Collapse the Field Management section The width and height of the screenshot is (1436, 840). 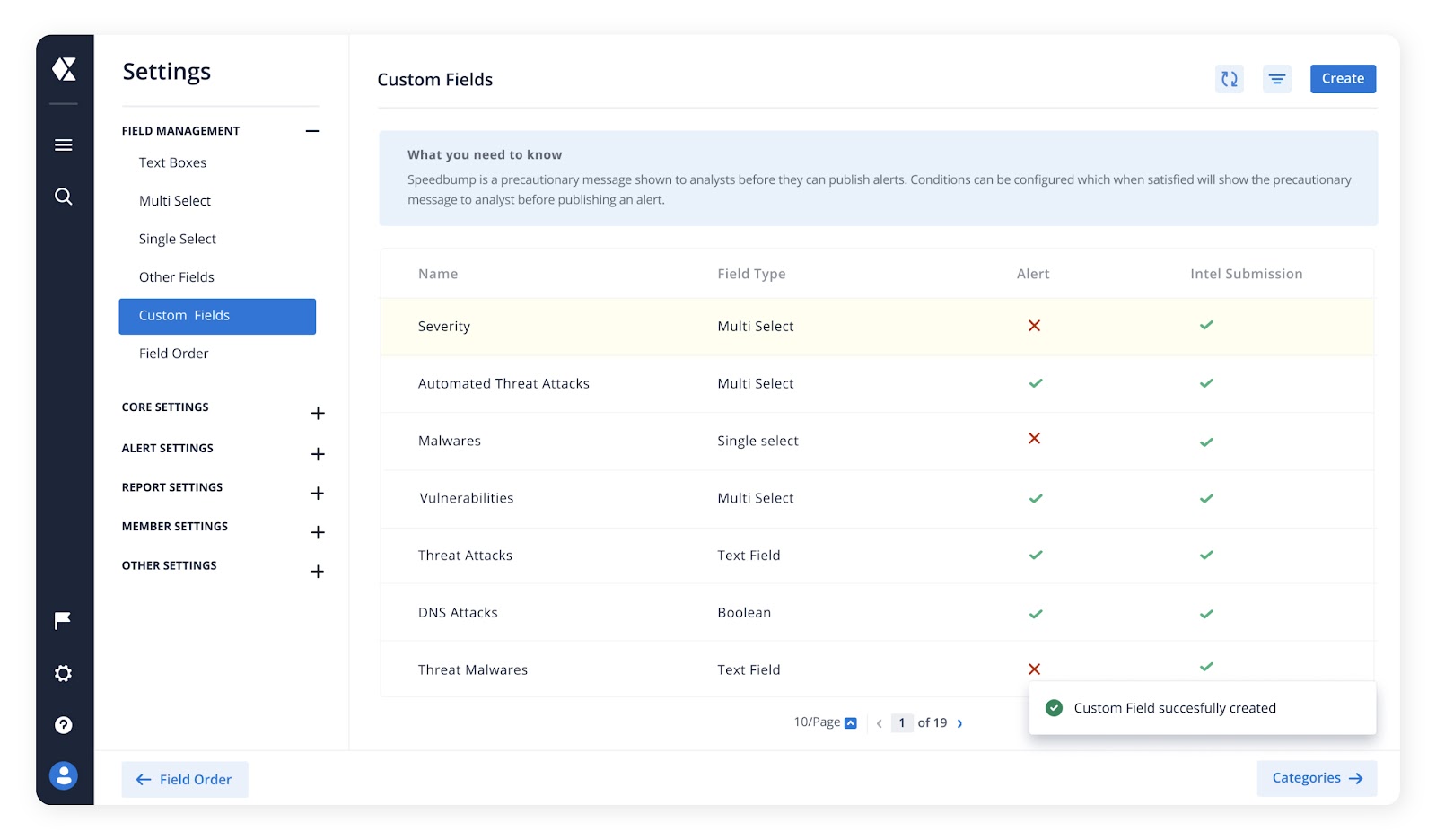(x=312, y=131)
